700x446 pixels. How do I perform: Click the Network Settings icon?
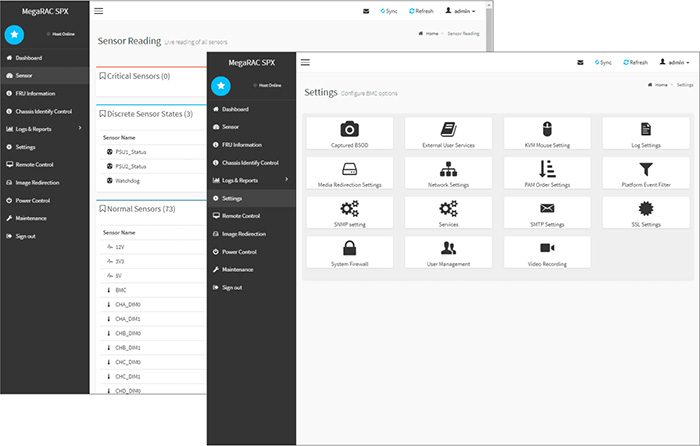[448, 169]
